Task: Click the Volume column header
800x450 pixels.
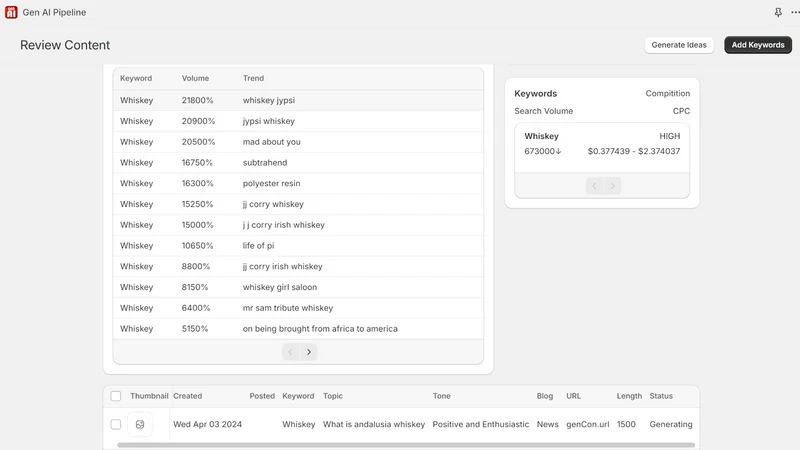Action: [x=195, y=78]
